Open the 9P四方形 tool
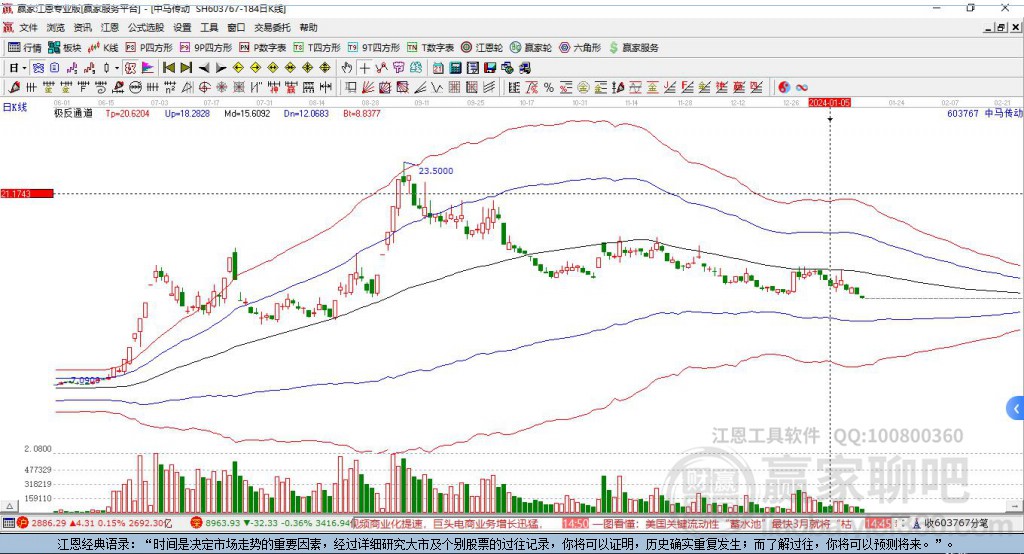 pyautogui.click(x=206, y=48)
